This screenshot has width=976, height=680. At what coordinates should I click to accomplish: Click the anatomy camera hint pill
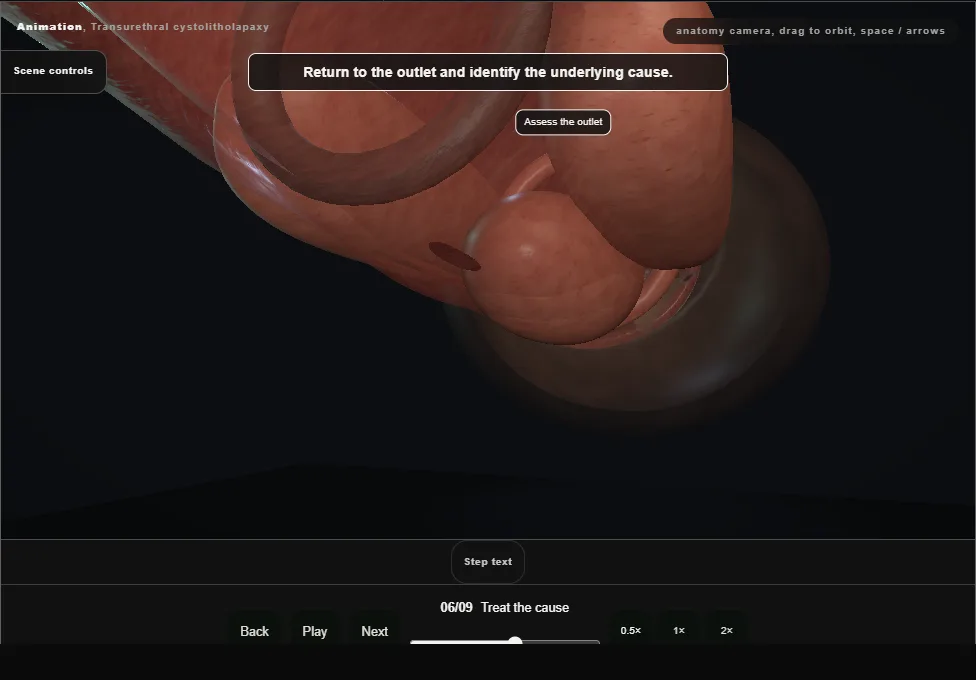[x=810, y=31]
